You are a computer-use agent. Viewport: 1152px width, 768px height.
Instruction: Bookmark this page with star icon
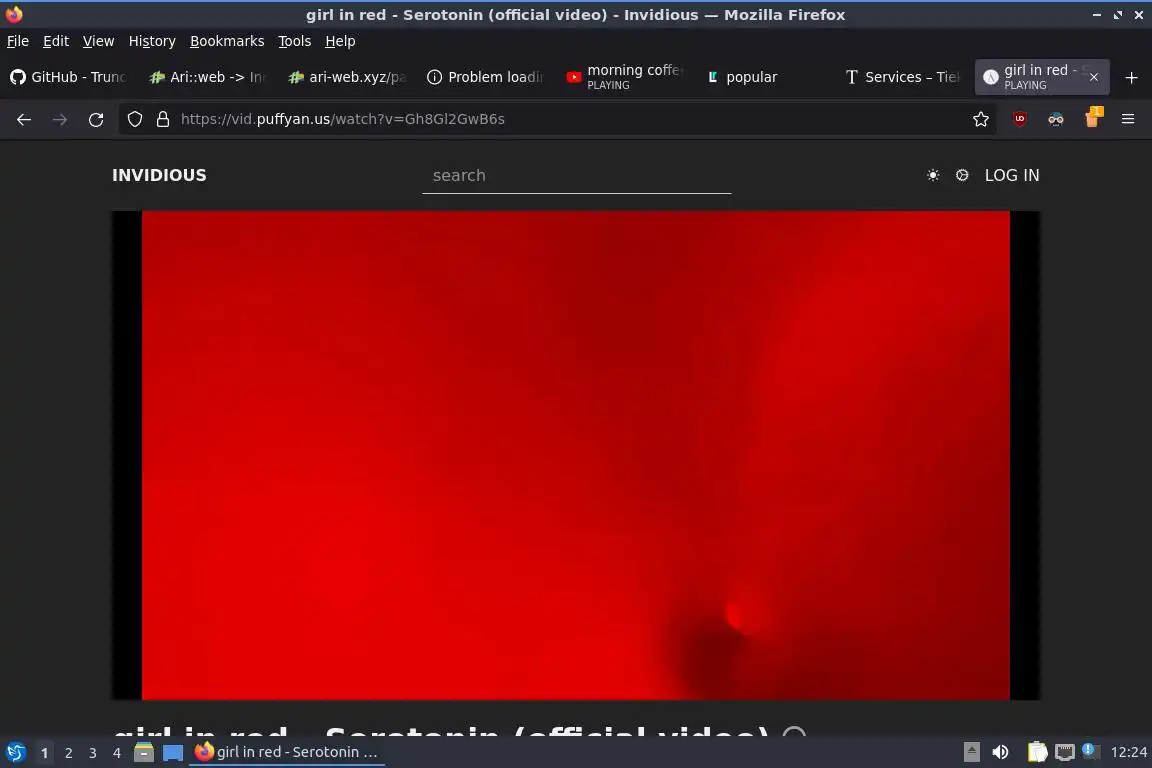[x=981, y=119]
